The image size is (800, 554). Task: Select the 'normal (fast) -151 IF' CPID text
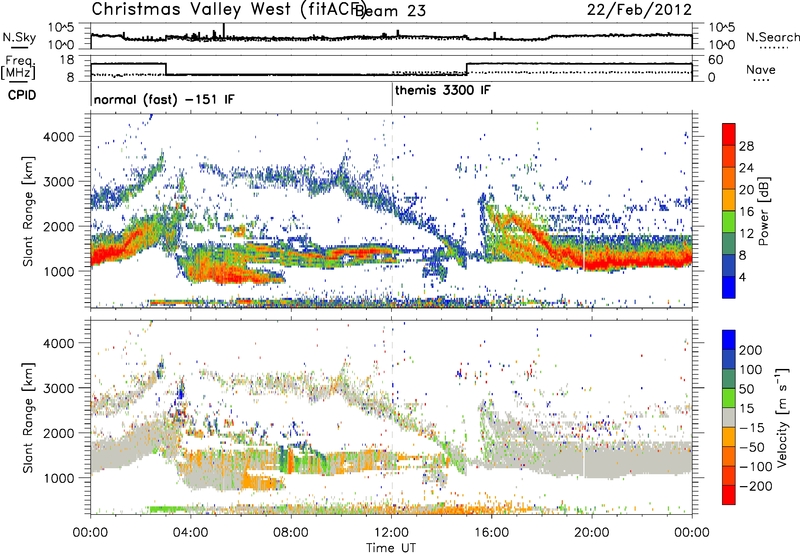164,99
